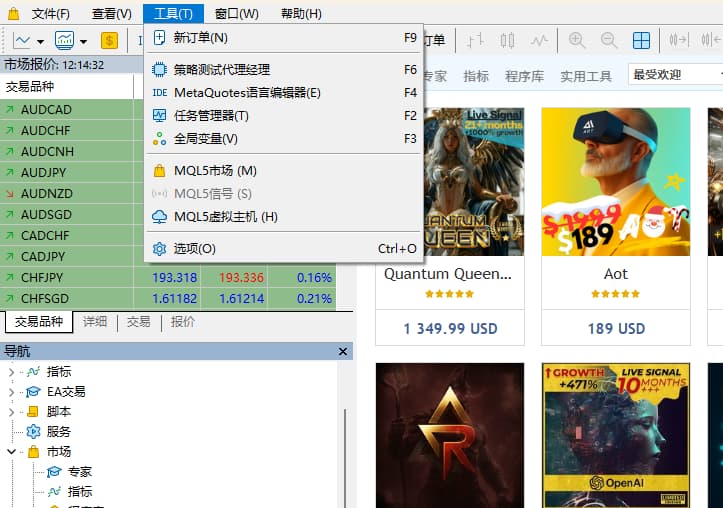
Task: Open the Aot product thumbnail
Action: coord(615,182)
